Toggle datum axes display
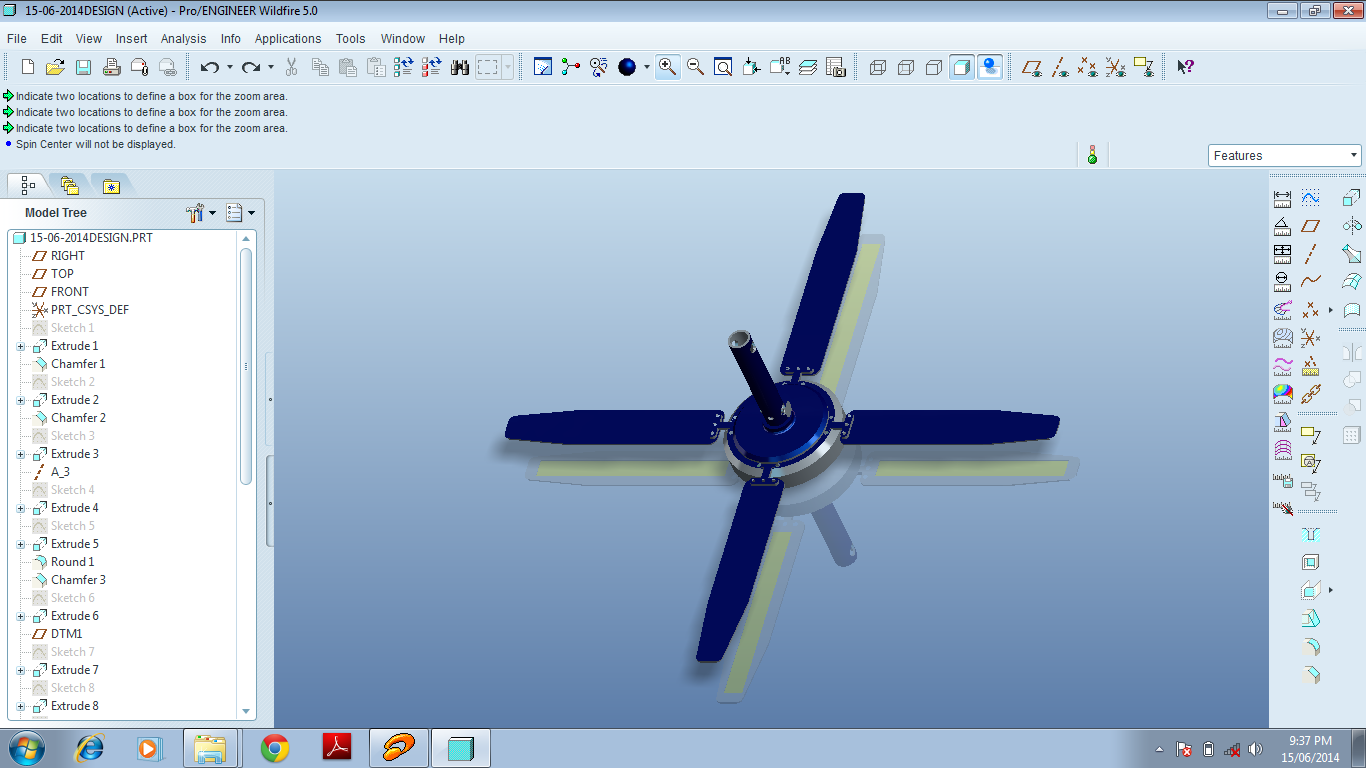This screenshot has width=1366, height=768. (1060, 67)
